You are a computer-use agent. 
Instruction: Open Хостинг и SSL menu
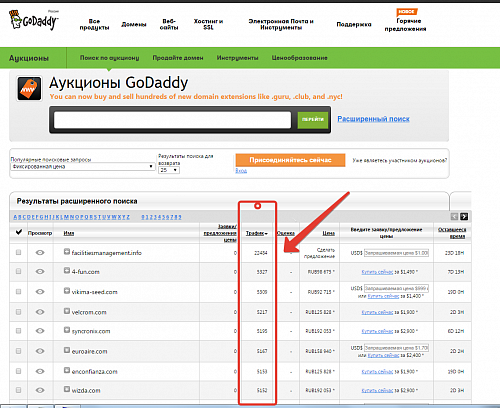pos(208,24)
